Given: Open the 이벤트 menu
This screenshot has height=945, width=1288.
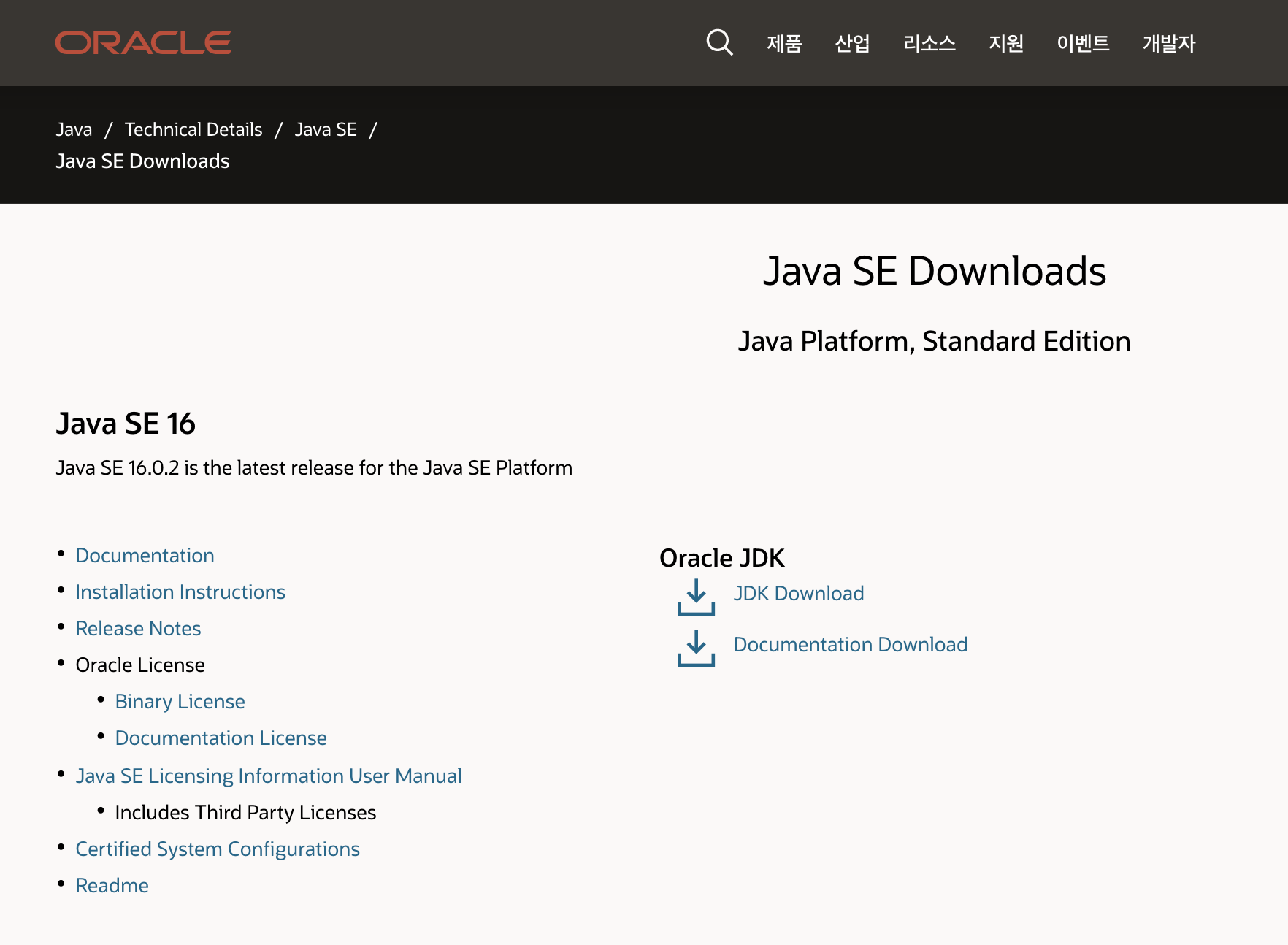Looking at the screenshot, I should [x=1083, y=43].
